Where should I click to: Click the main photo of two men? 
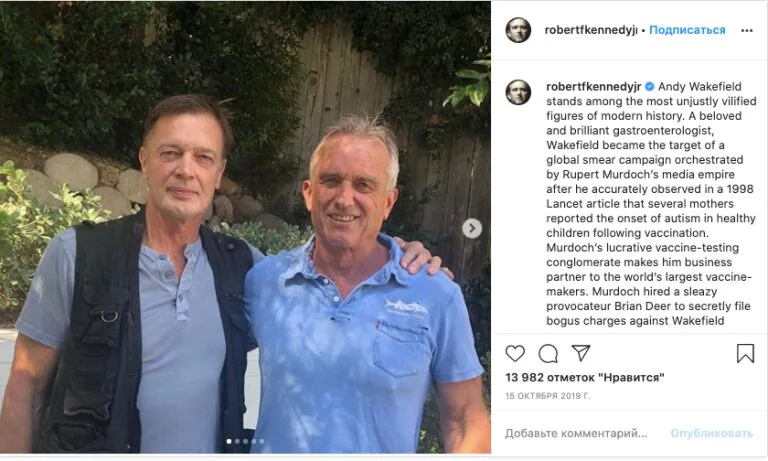click(x=245, y=227)
